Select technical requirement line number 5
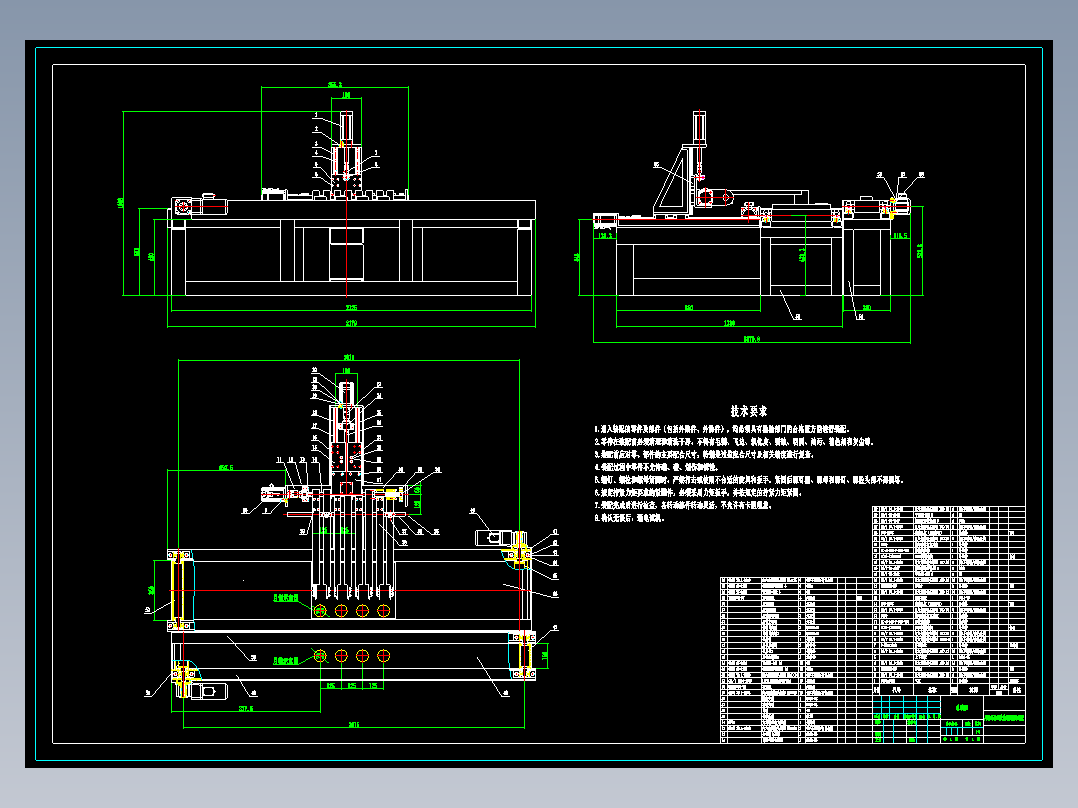The height and width of the screenshot is (808, 1078). [749, 480]
